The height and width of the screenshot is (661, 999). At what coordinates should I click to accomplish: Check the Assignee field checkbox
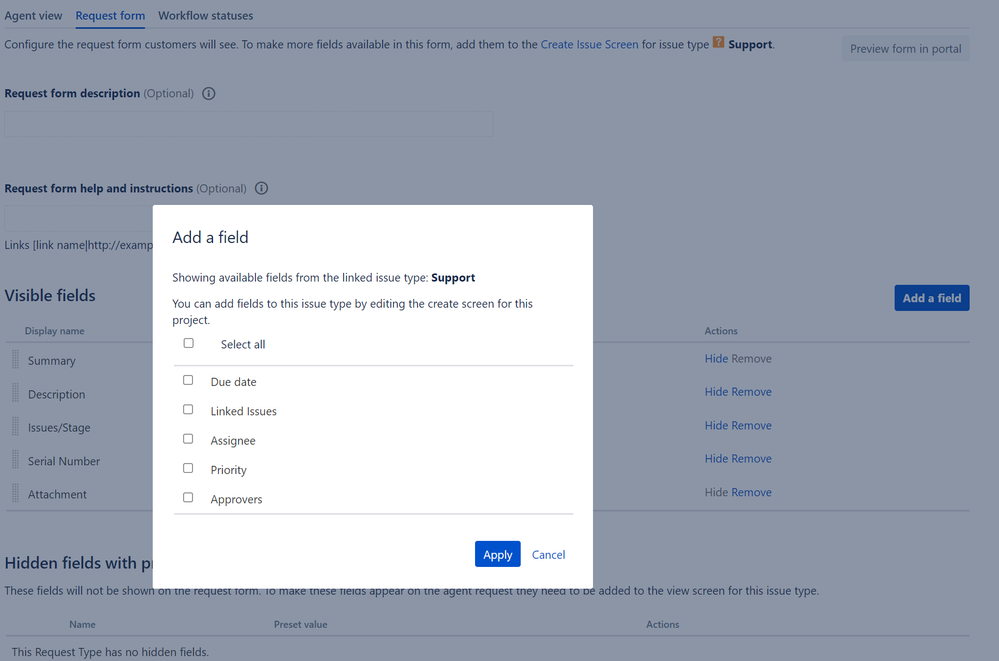point(188,439)
